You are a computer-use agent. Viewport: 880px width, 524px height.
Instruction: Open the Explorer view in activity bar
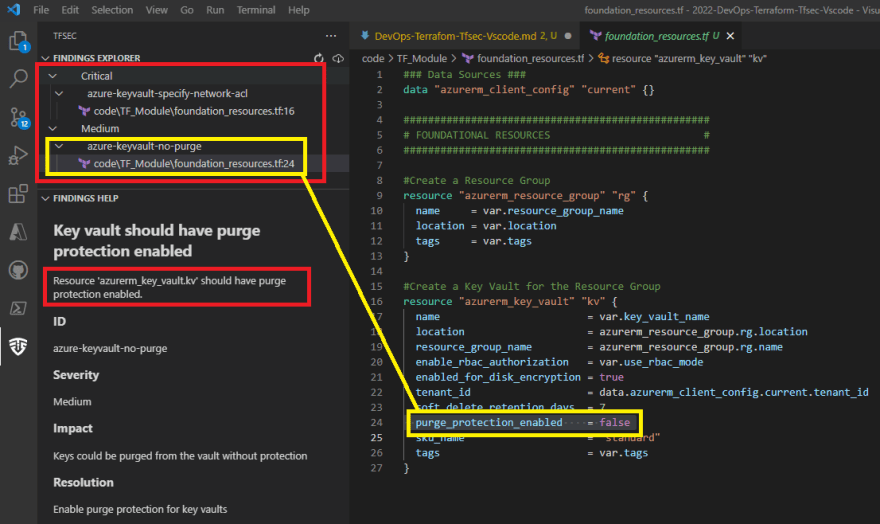18,41
